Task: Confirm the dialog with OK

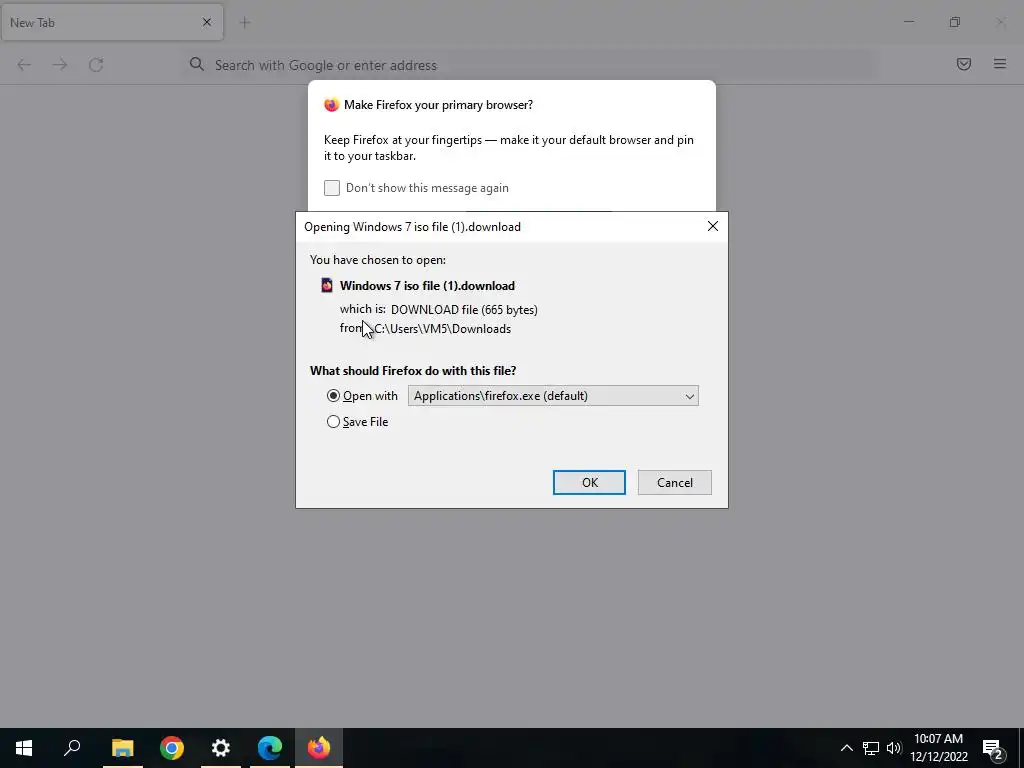Action: 589,483
